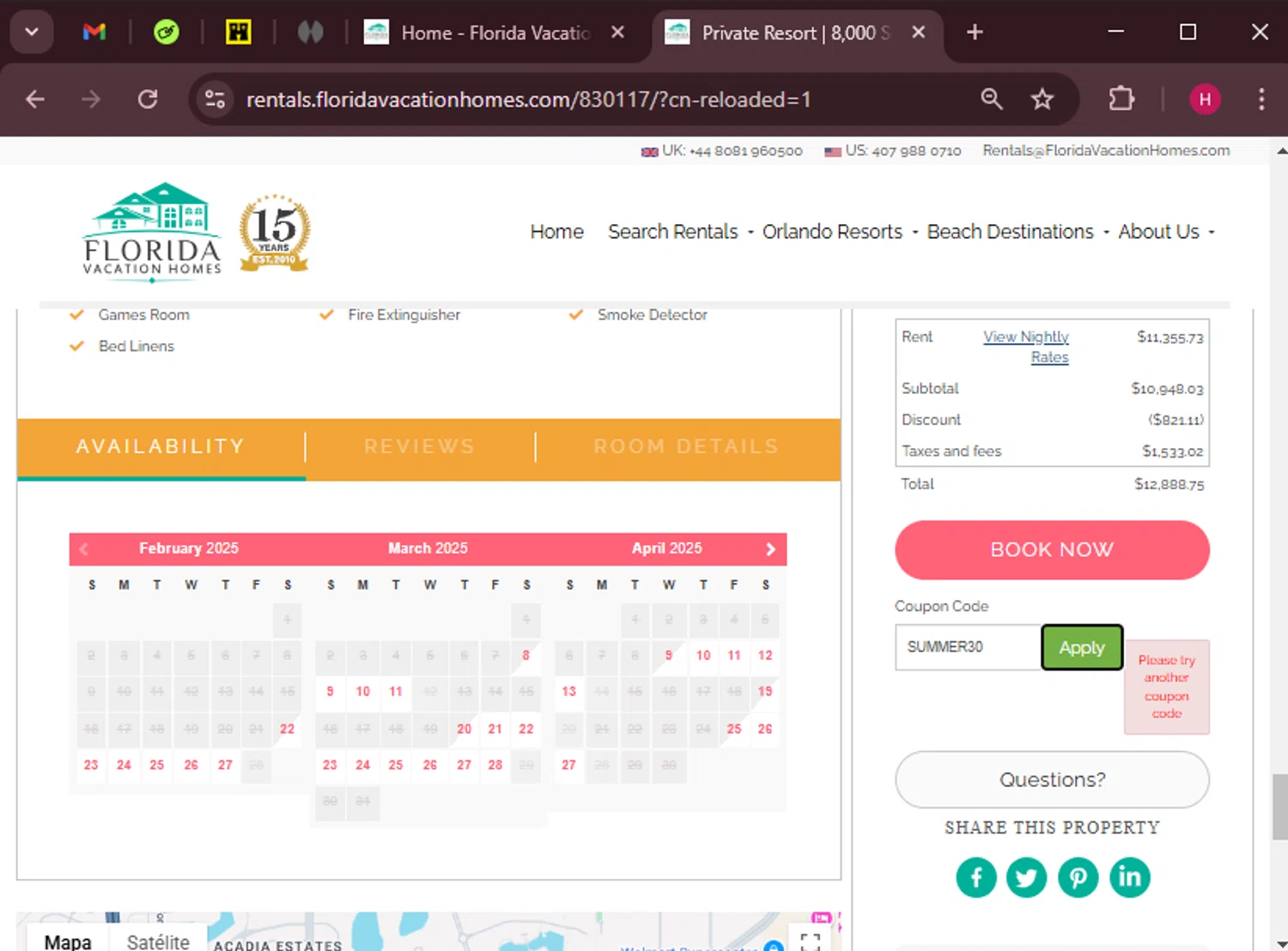Image resolution: width=1288 pixels, height=951 pixels.
Task: Show next months in calendar
Action: point(770,549)
